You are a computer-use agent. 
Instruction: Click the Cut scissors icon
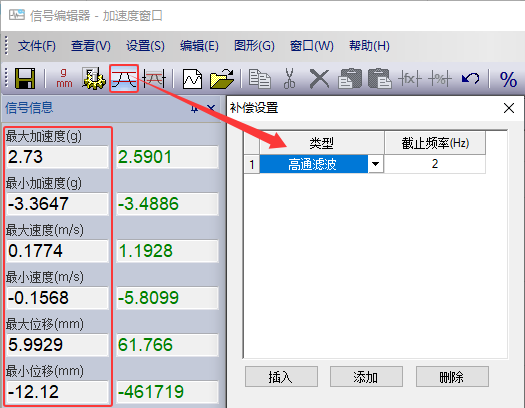(289, 79)
